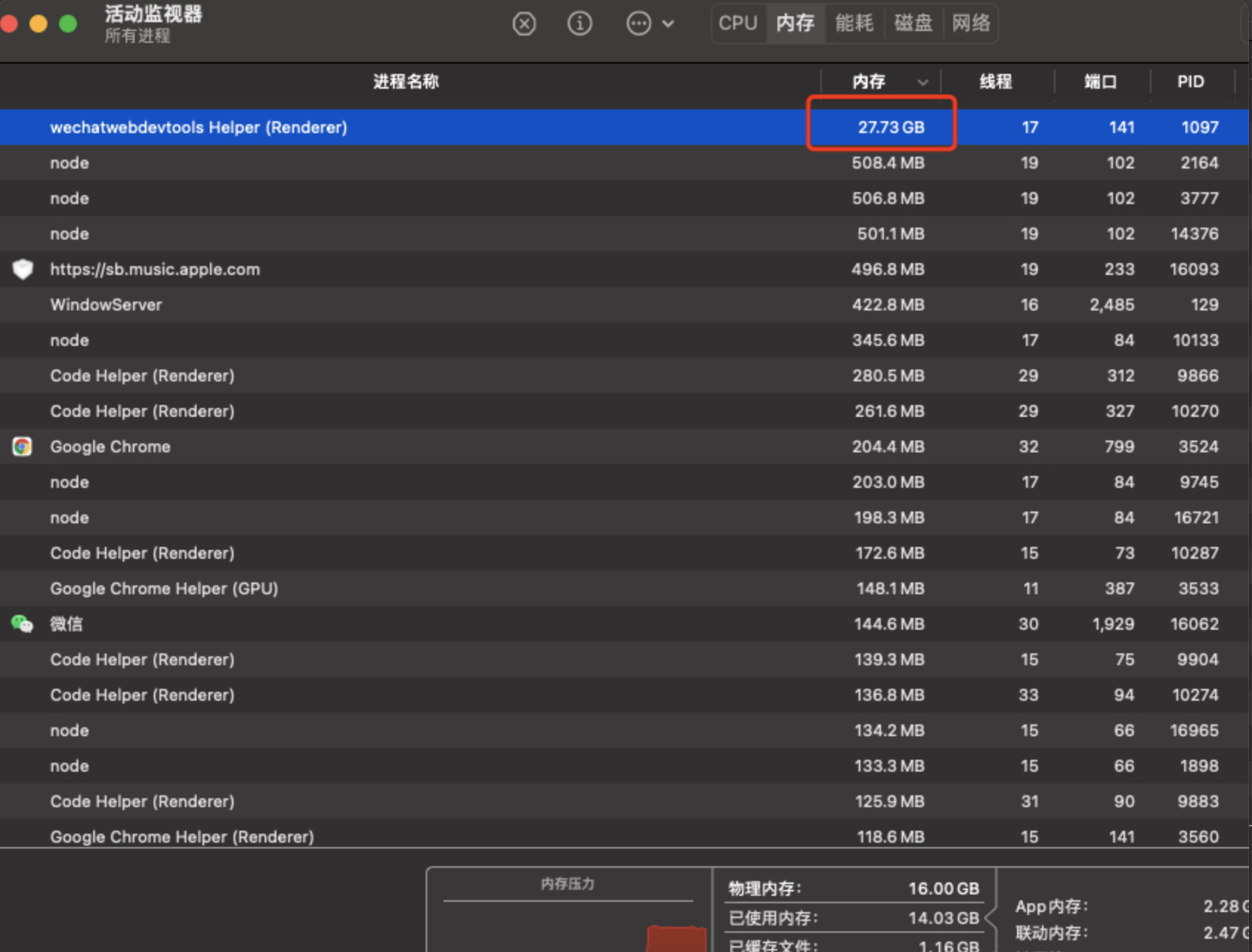Click the App内存 statistic label
1252x952 pixels.
[x=1051, y=906]
